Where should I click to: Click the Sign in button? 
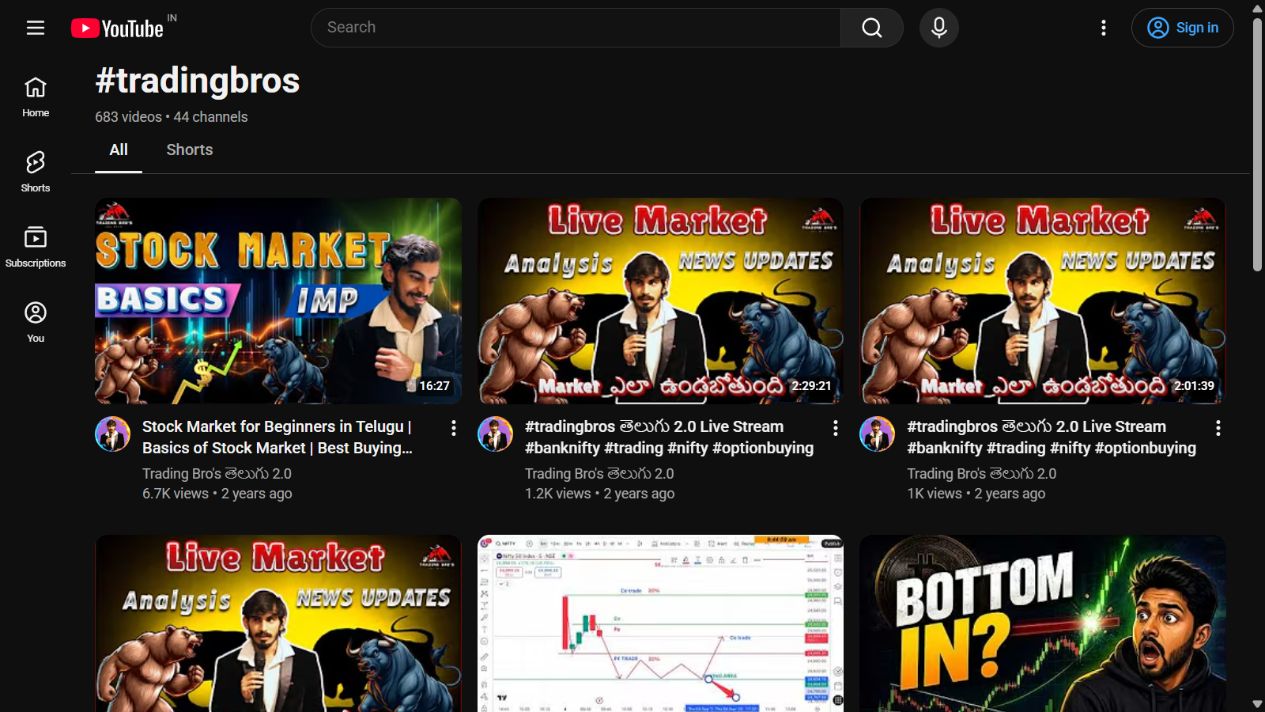tap(1182, 28)
